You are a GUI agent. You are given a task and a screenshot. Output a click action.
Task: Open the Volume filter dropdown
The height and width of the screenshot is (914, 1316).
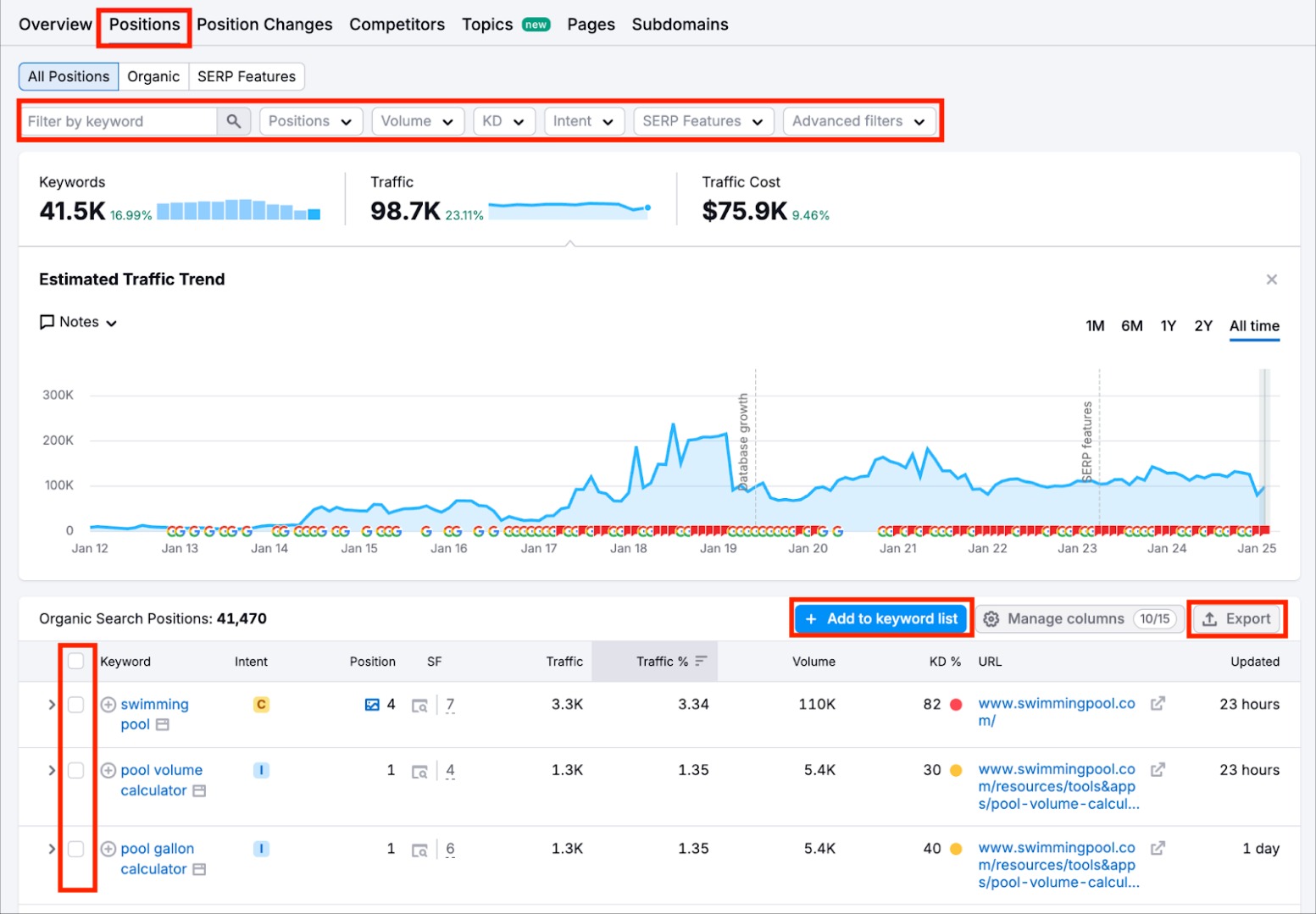418,121
